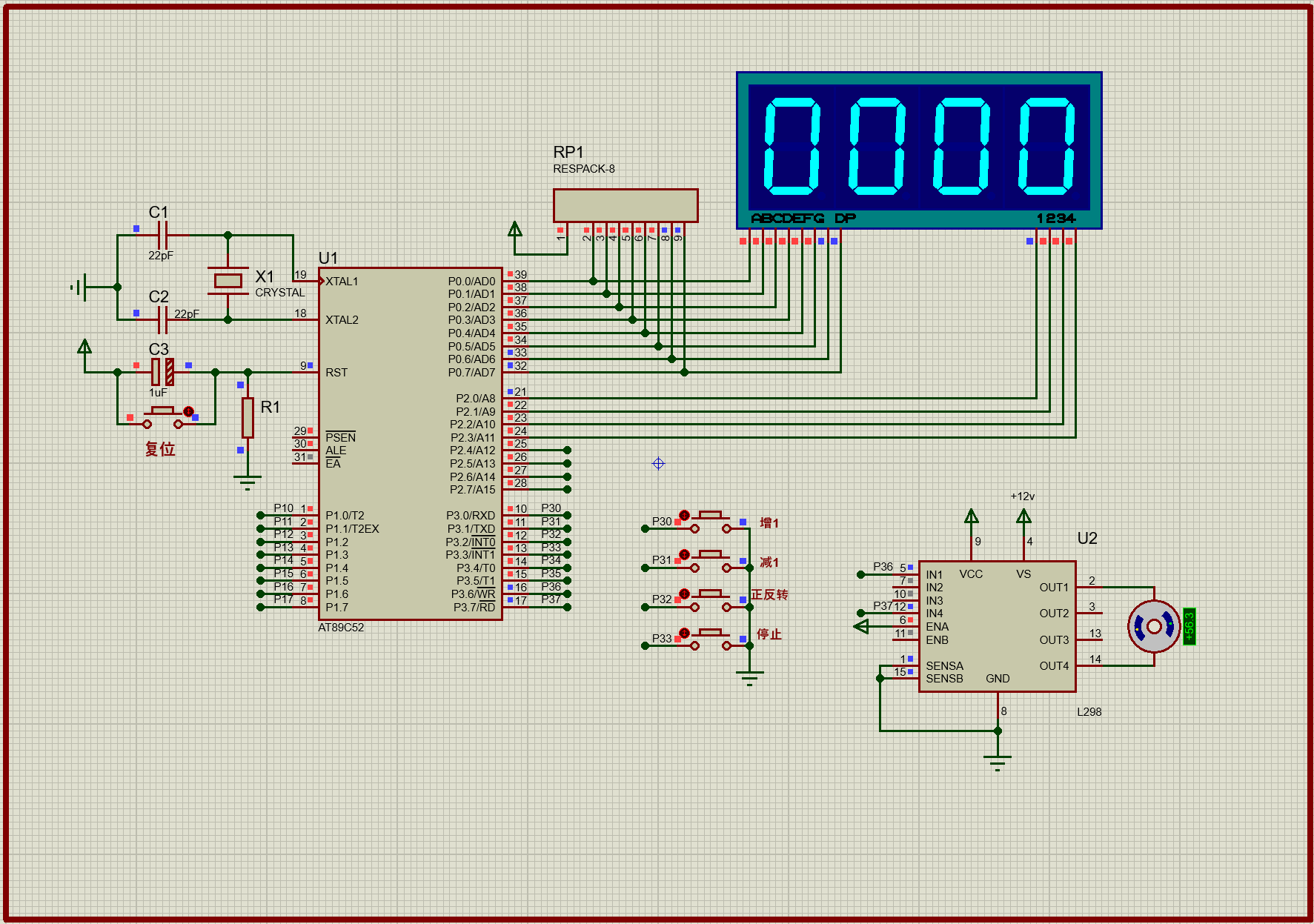Click the input arrow terminal at ENA

861,627
